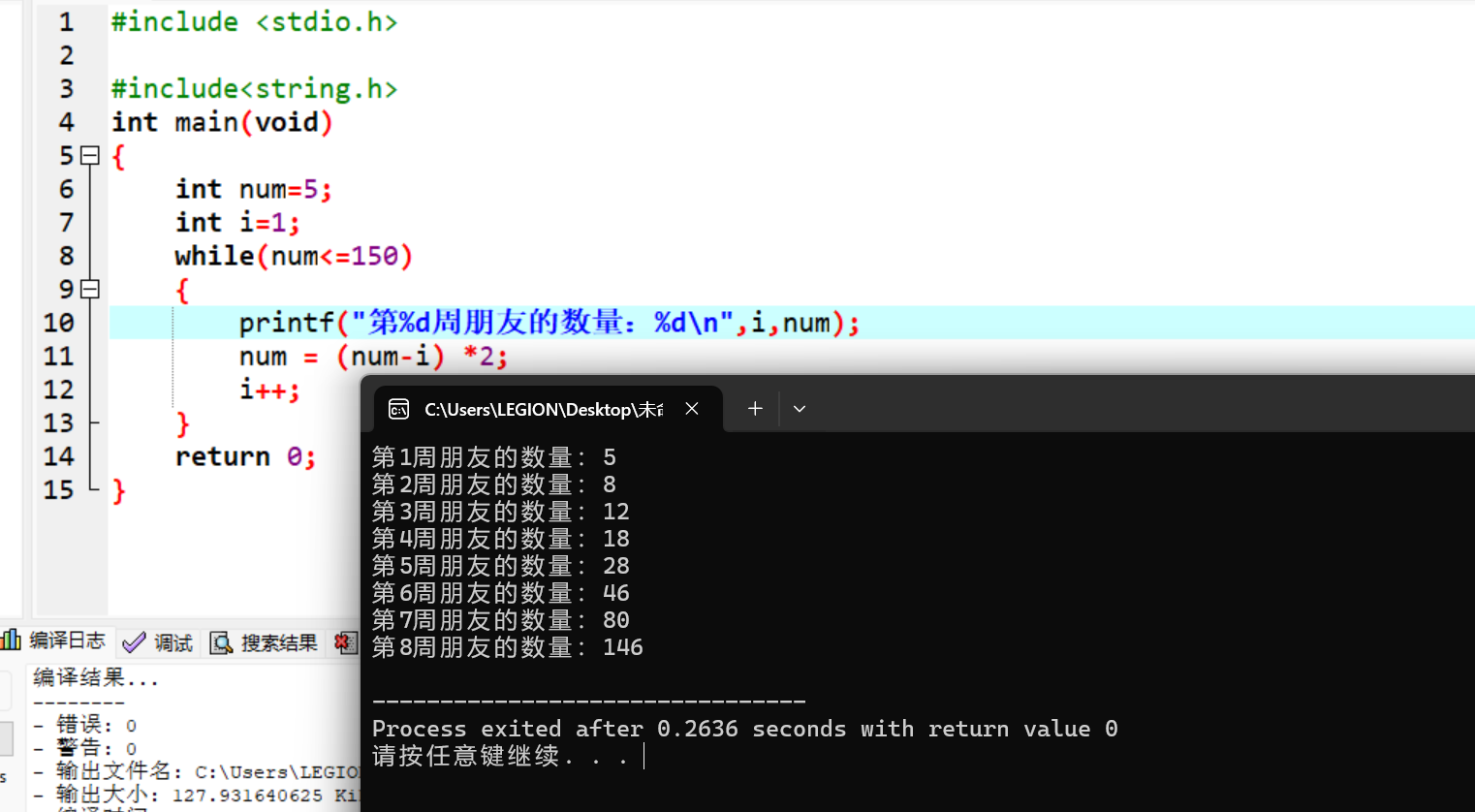The width and height of the screenshot is (1475, 812).
Task: Click the 'num = (num-i) *2;' line
Action: click(x=373, y=357)
